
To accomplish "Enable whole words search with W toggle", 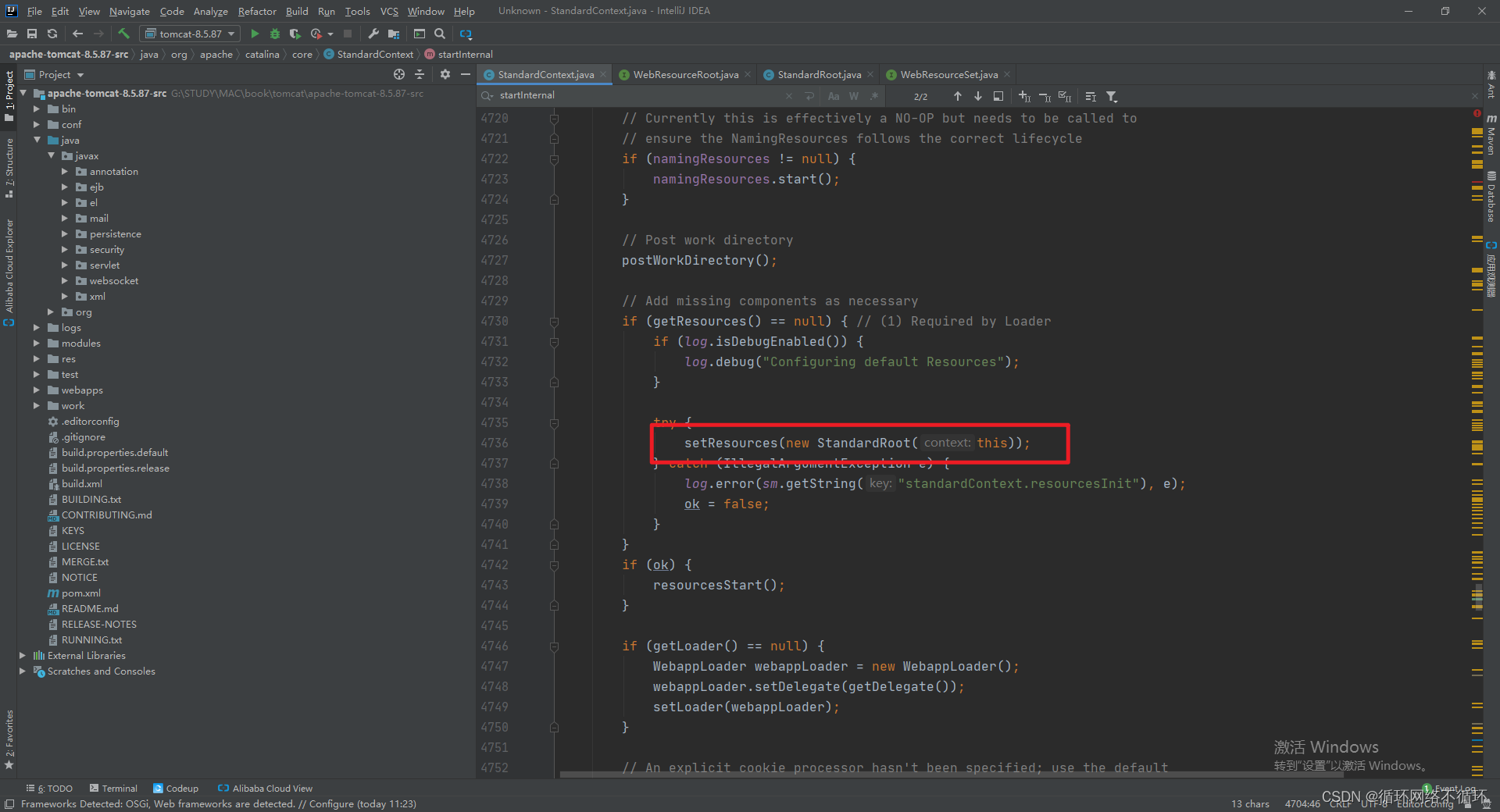I will click(853, 95).
